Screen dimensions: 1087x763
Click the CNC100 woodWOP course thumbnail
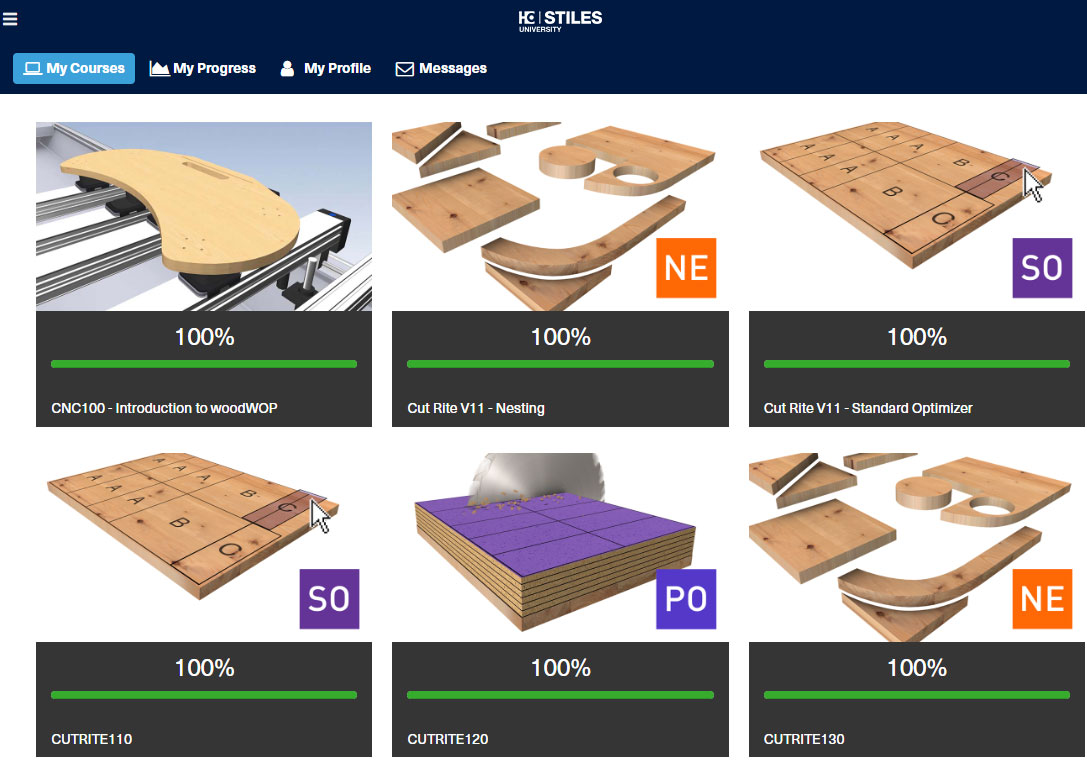point(204,216)
